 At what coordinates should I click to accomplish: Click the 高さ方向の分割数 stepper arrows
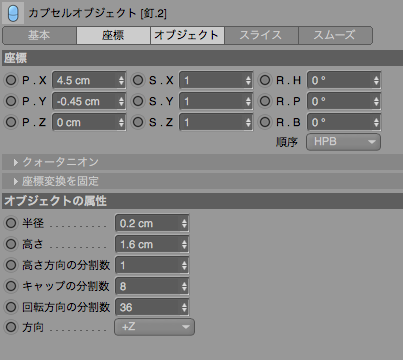[x=184, y=265]
